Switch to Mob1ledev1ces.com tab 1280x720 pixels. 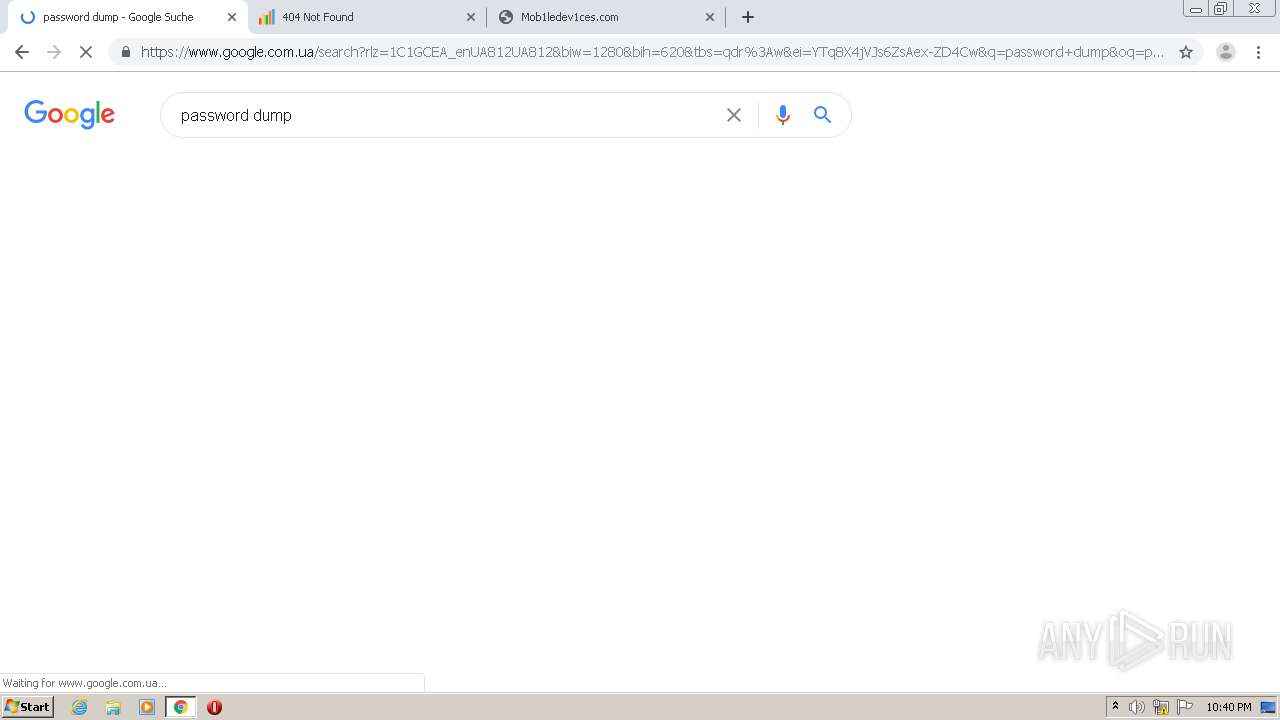606,17
